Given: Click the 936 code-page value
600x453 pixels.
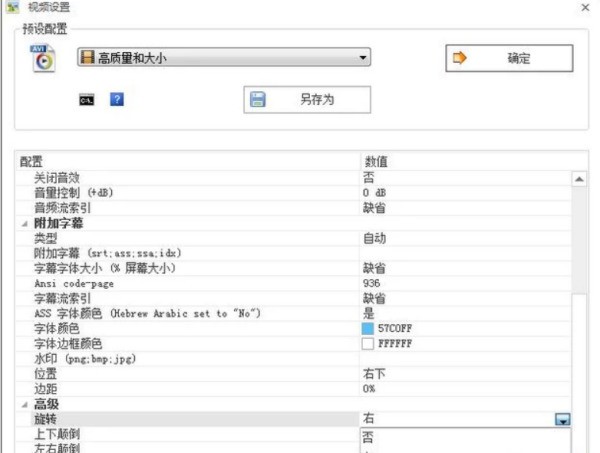Looking at the screenshot, I should click(371, 284).
